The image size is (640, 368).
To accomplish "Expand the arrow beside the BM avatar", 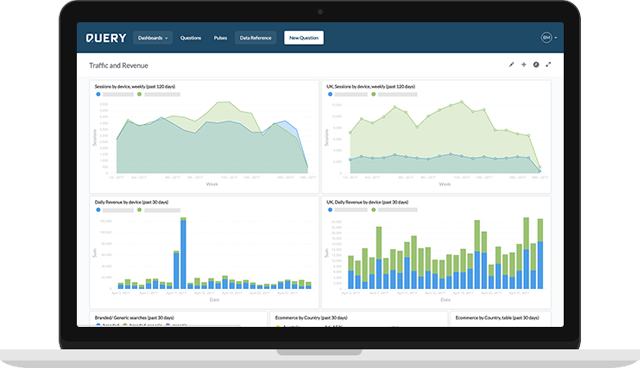I will [556, 38].
